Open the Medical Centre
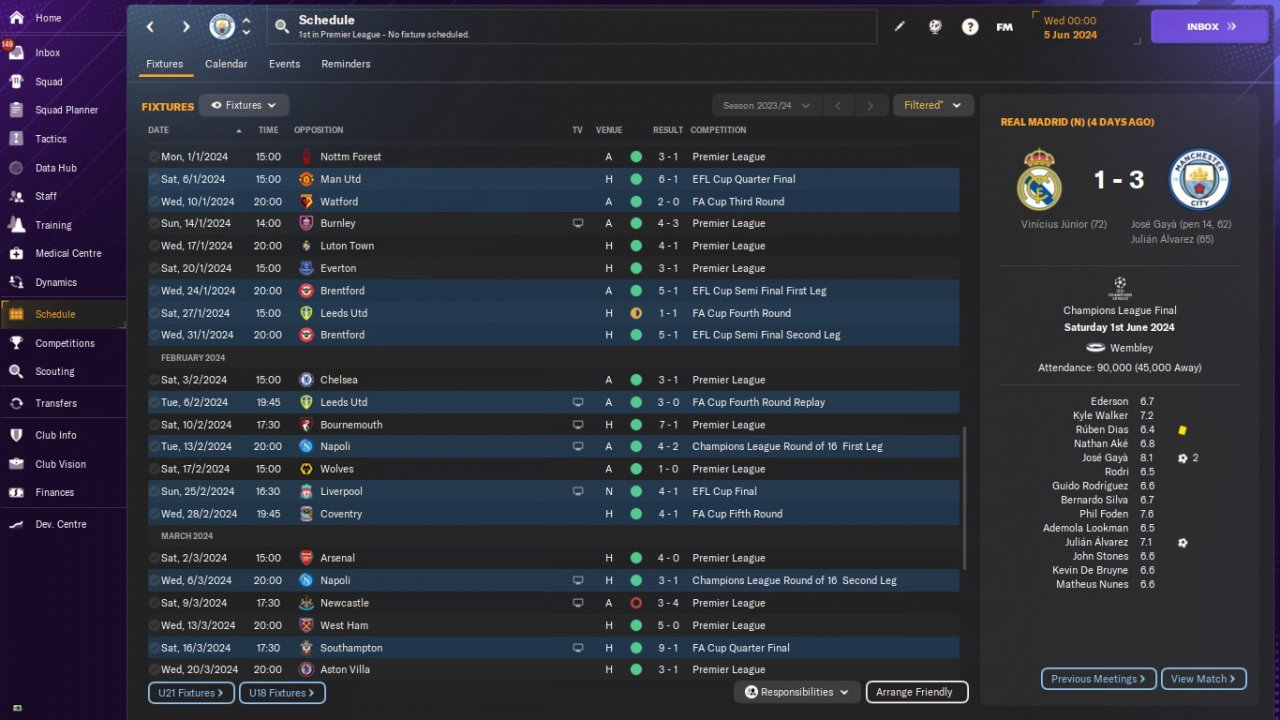This screenshot has width=1280, height=720. (68, 253)
